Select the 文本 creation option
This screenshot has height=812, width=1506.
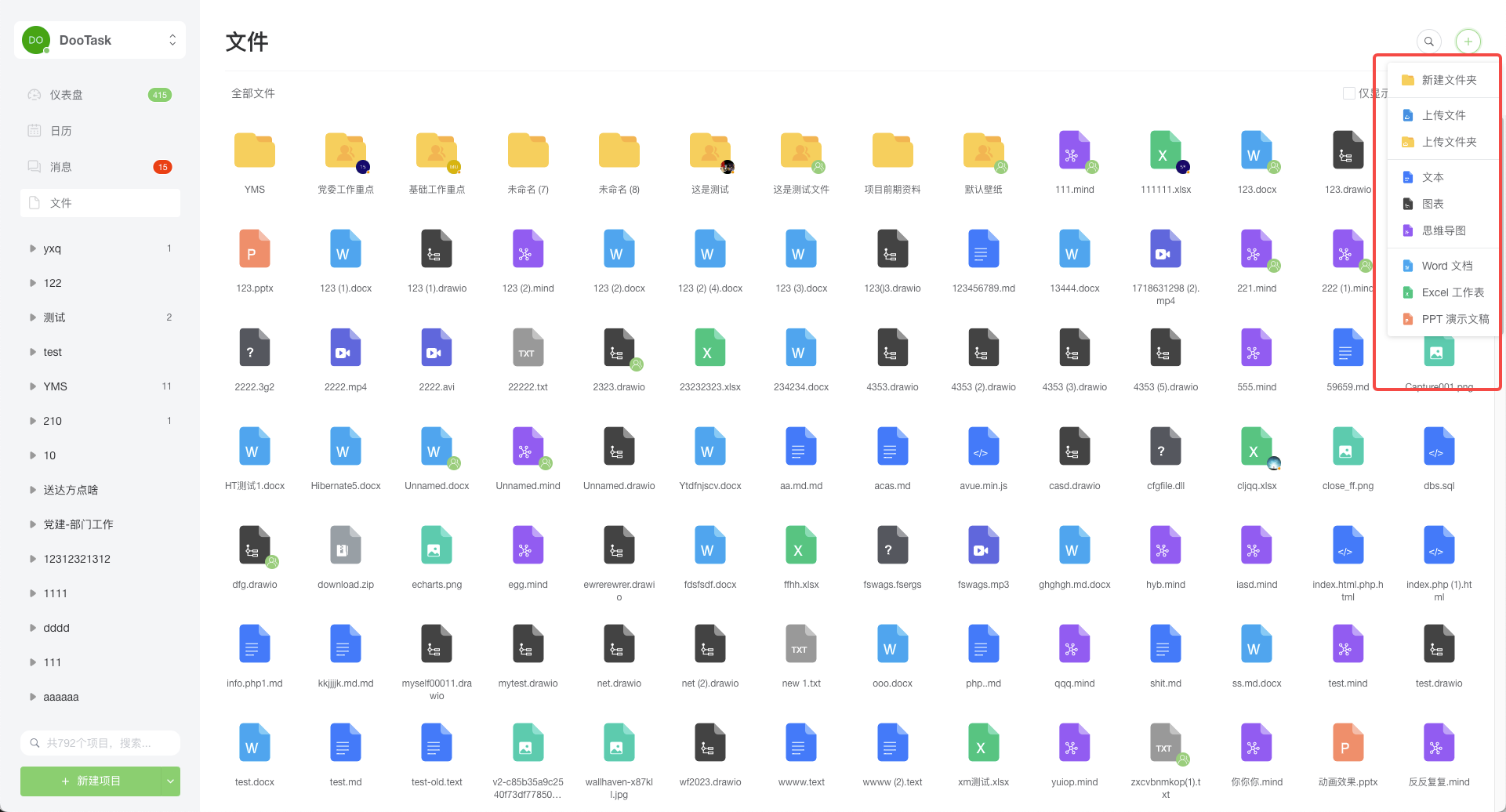1432,176
